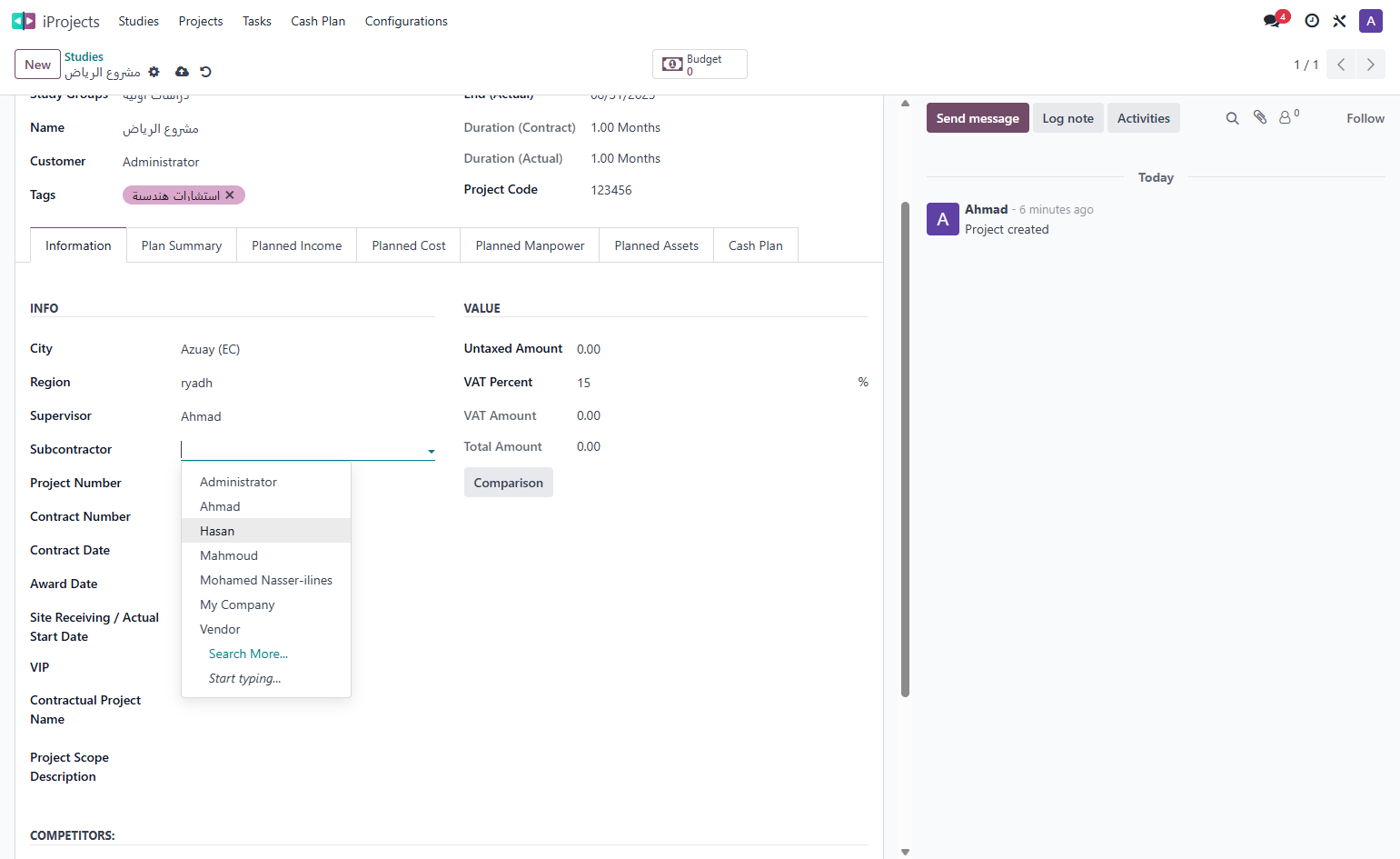Viewport: 1400px width, 859px height.
Task: Switch to the Planned Cost tab
Action: (x=409, y=245)
